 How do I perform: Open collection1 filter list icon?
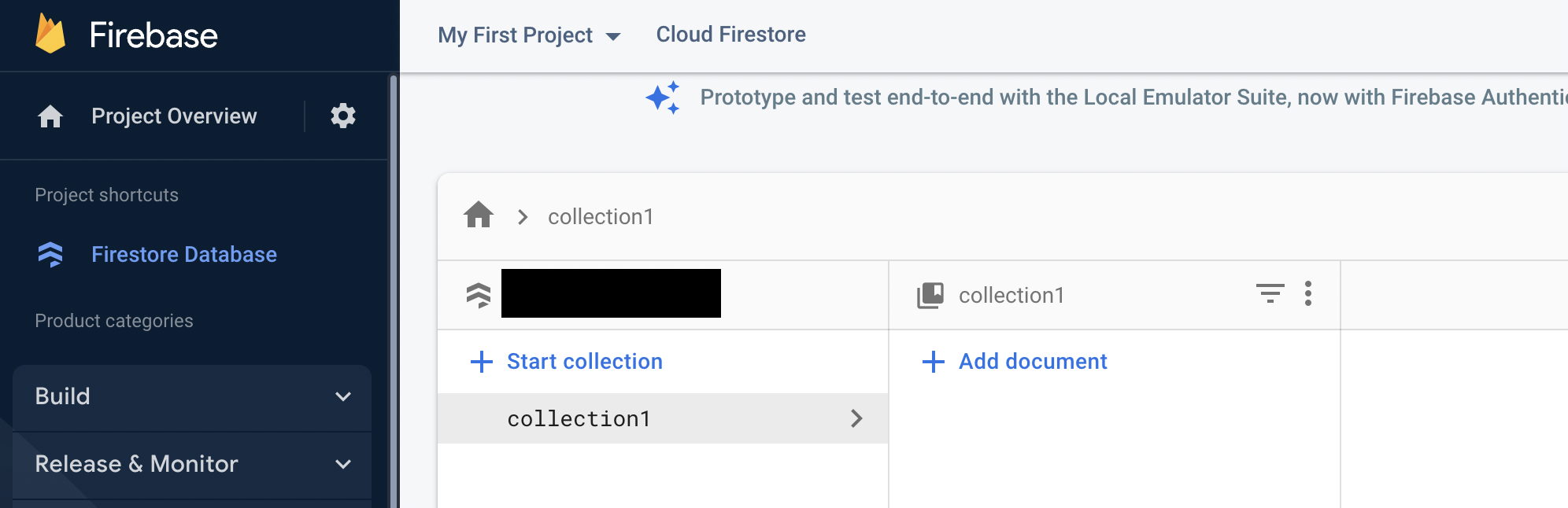[x=1270, y=294]
